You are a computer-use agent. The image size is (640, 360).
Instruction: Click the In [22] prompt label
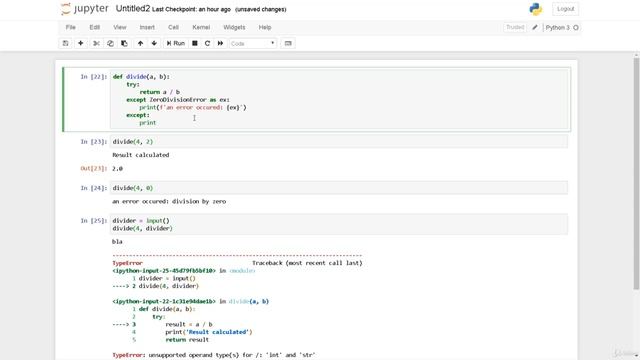[x=93, y=76]
